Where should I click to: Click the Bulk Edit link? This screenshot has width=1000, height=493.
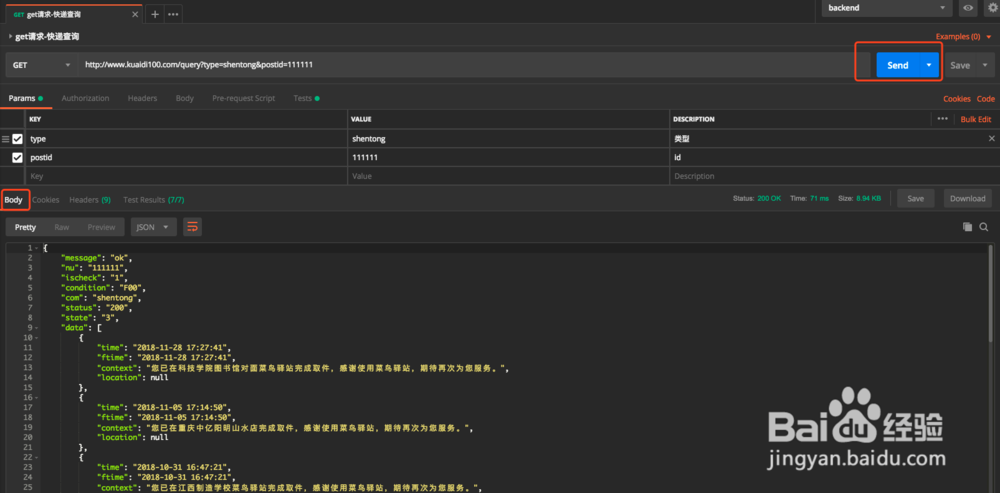[976, 119]
